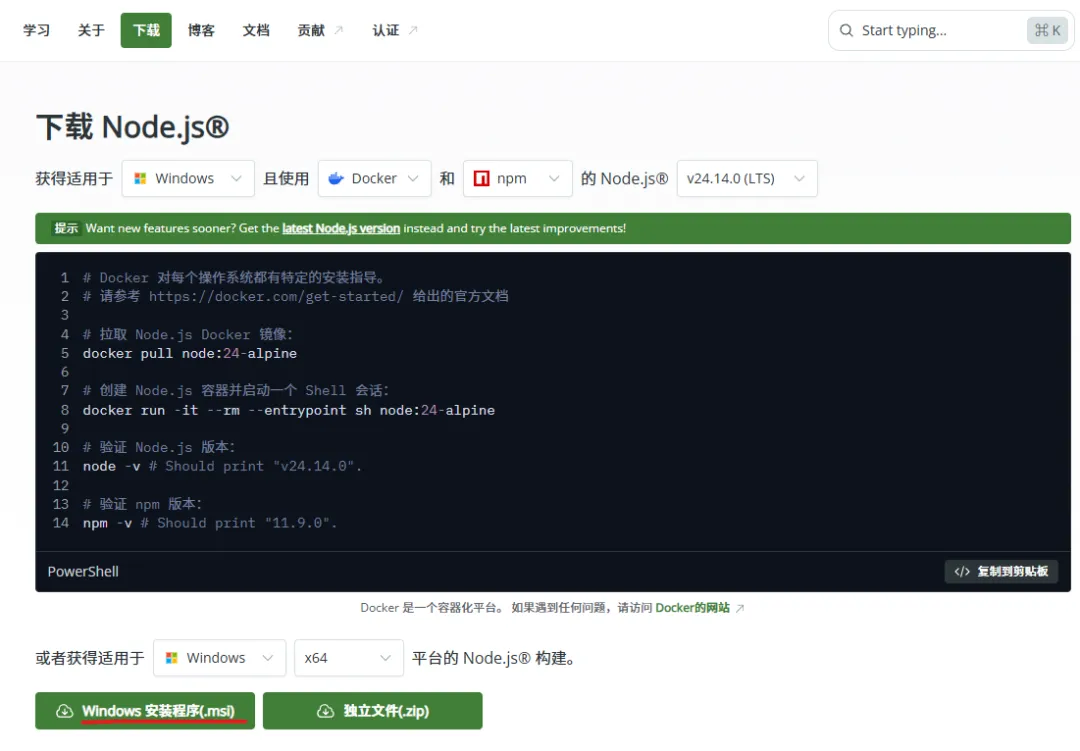Click the node -v command line
1080x751 pixels.
tap(222, 466)
